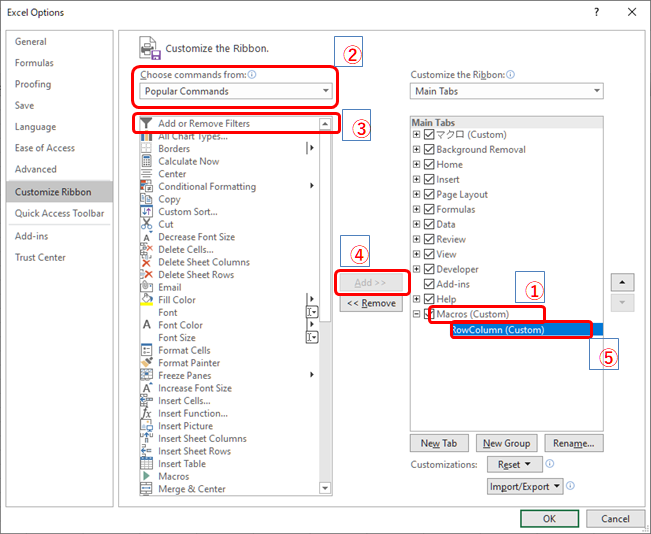Screen dimensions: 651x534
Task: Toggle the Home tab checkbox
Action: [x=429, y=164]
